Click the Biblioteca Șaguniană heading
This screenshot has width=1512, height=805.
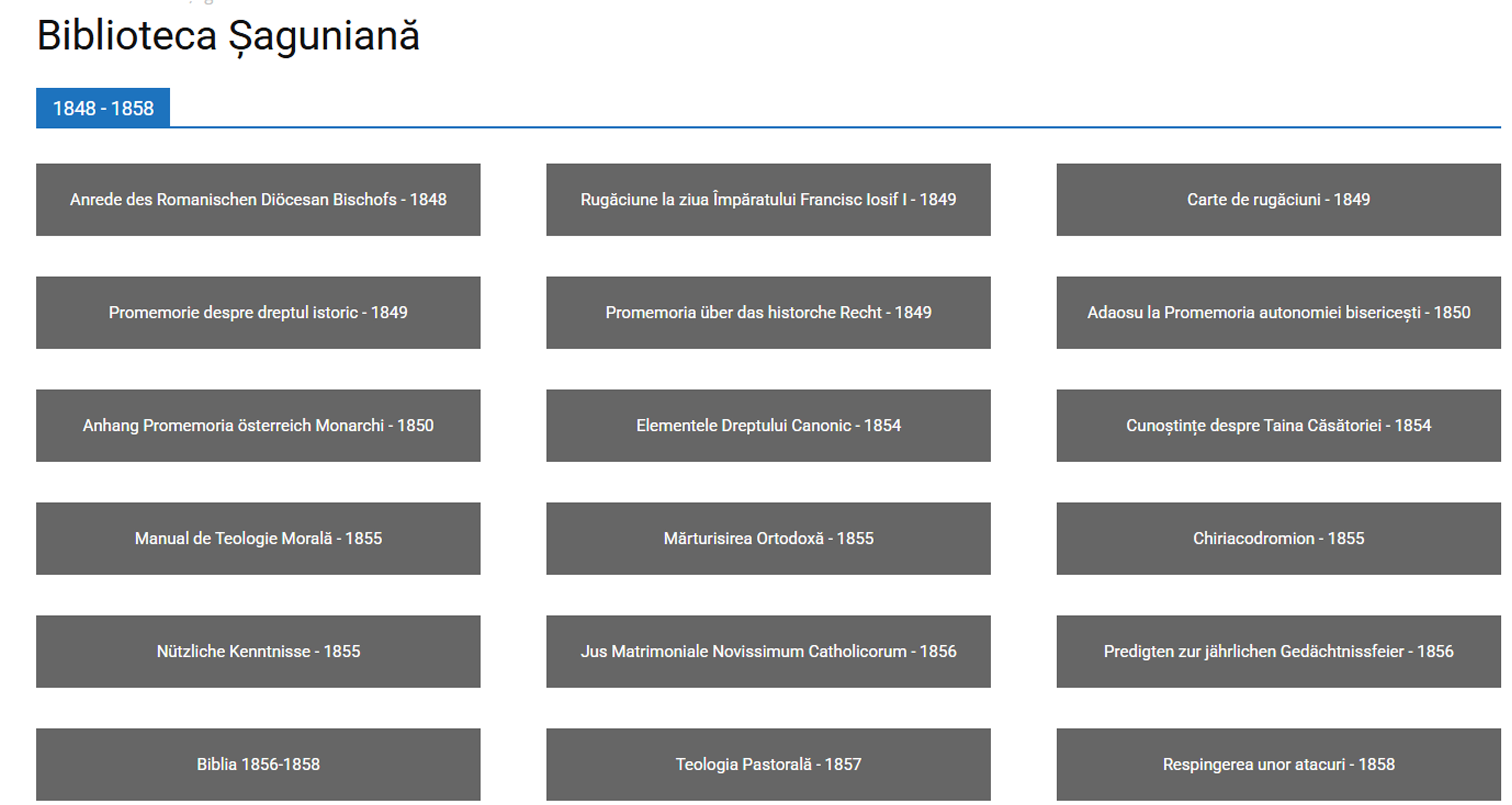click(x=228, y=35)
